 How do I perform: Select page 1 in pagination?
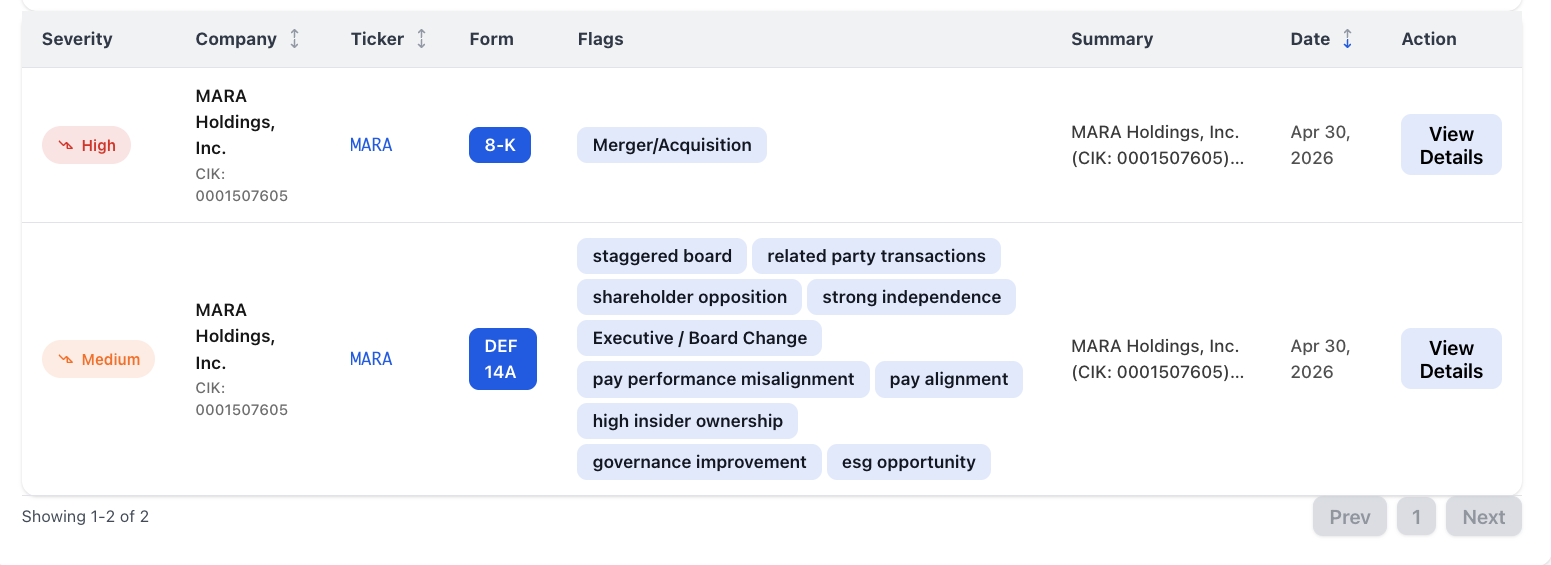click(x=1416, y=517)
